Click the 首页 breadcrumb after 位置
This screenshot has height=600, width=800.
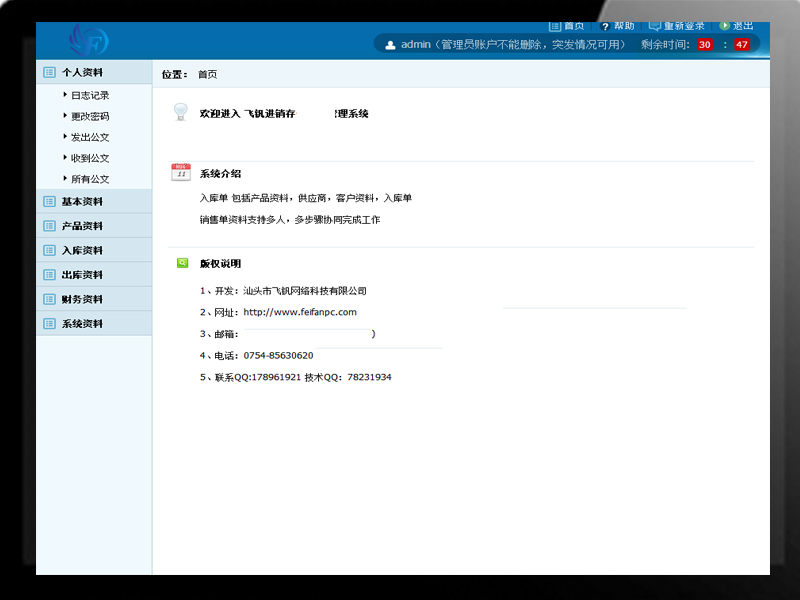point(207,75)
